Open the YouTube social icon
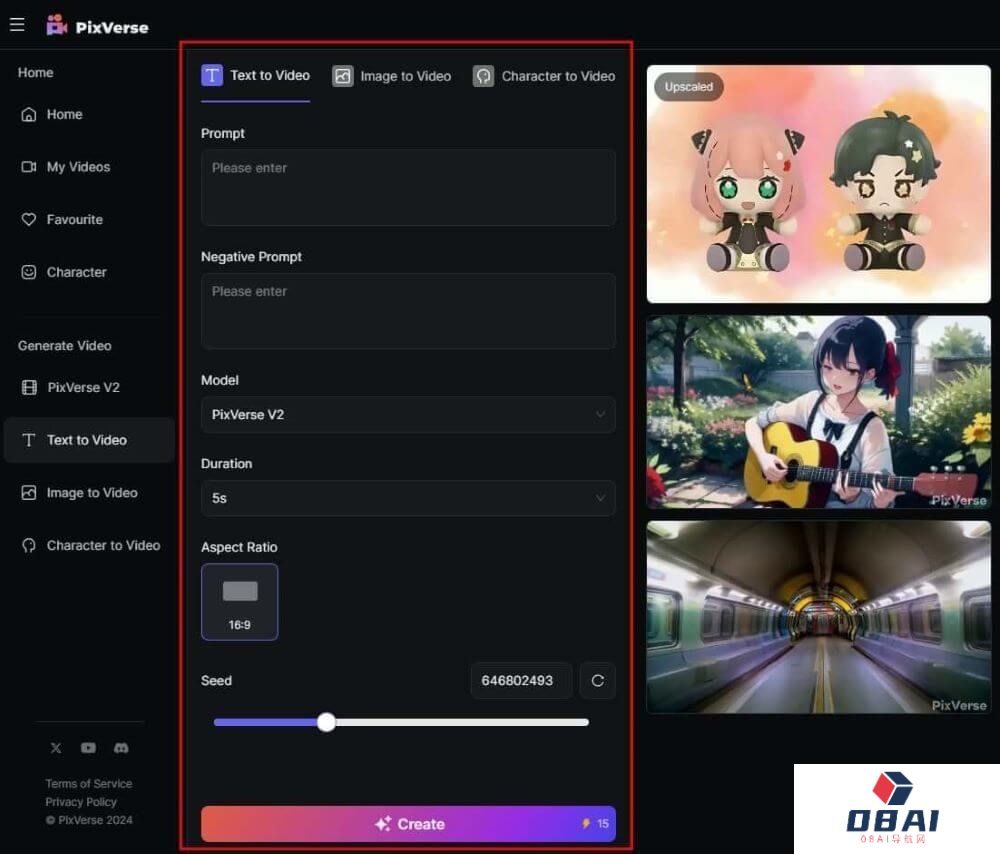The height and width of the screenshot is (854, 1000). (89, 748)
